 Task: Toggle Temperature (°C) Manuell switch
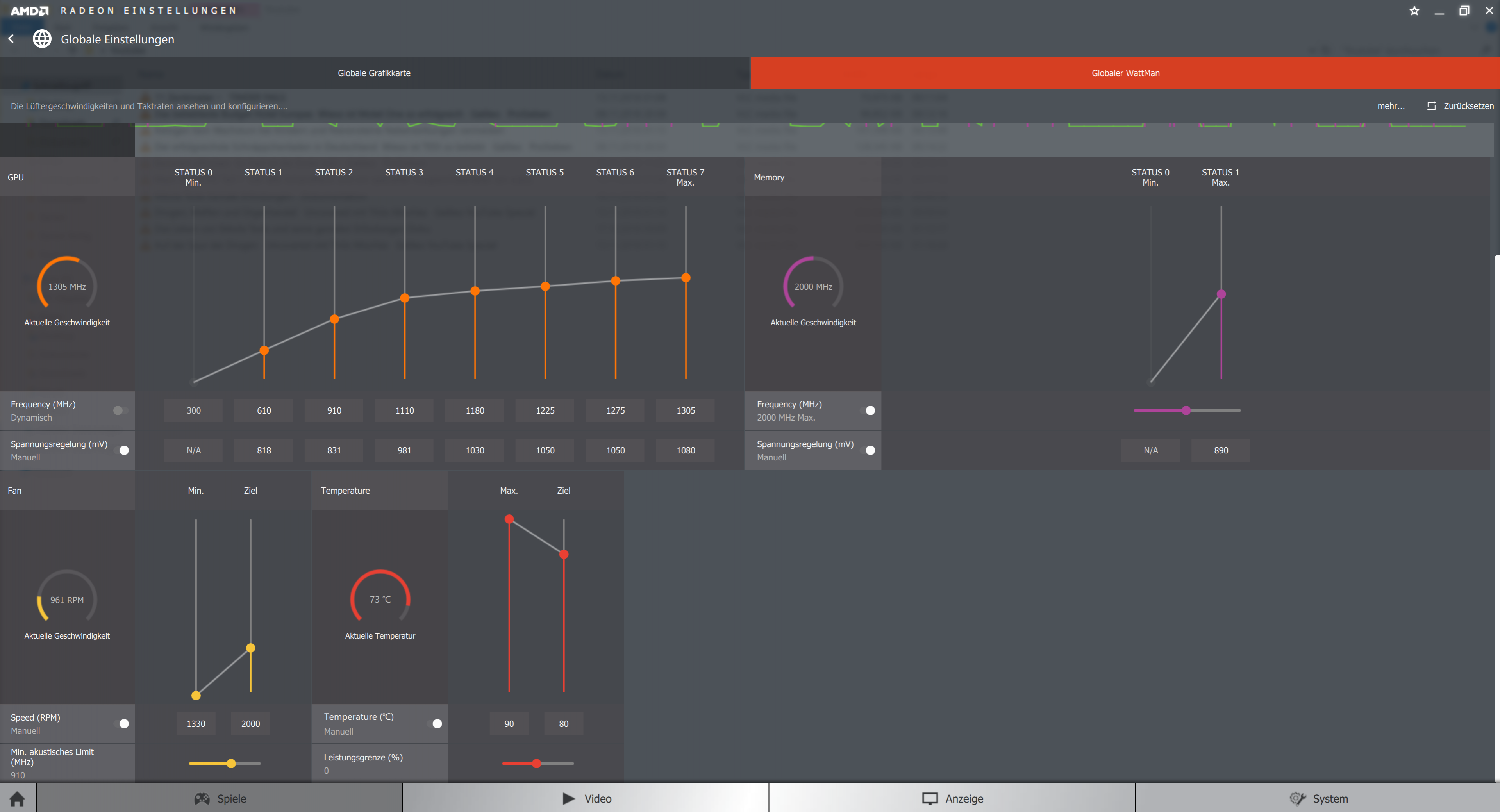[435, 723]
